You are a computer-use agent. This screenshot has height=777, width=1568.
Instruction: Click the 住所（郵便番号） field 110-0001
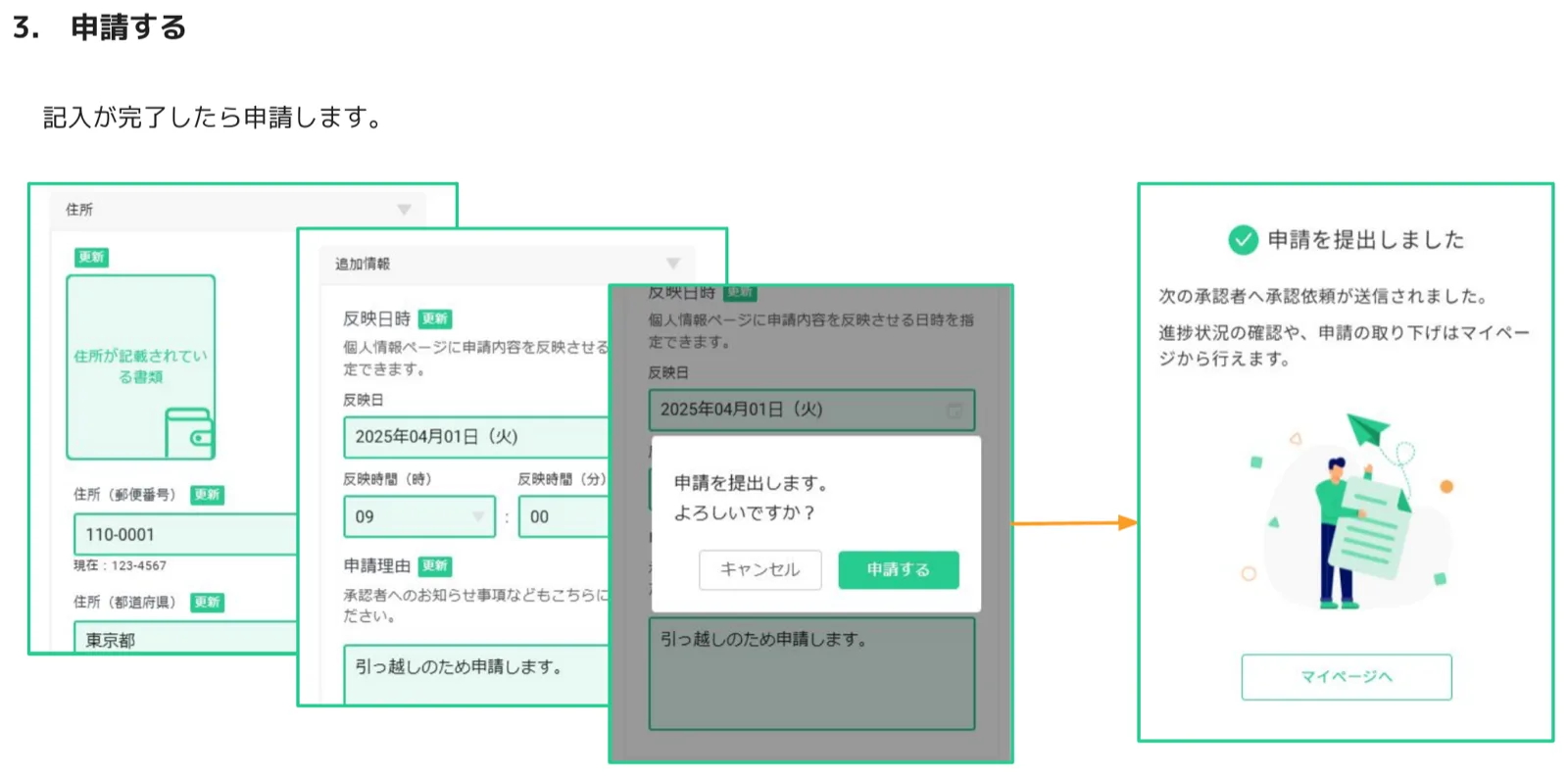point(185,534)
